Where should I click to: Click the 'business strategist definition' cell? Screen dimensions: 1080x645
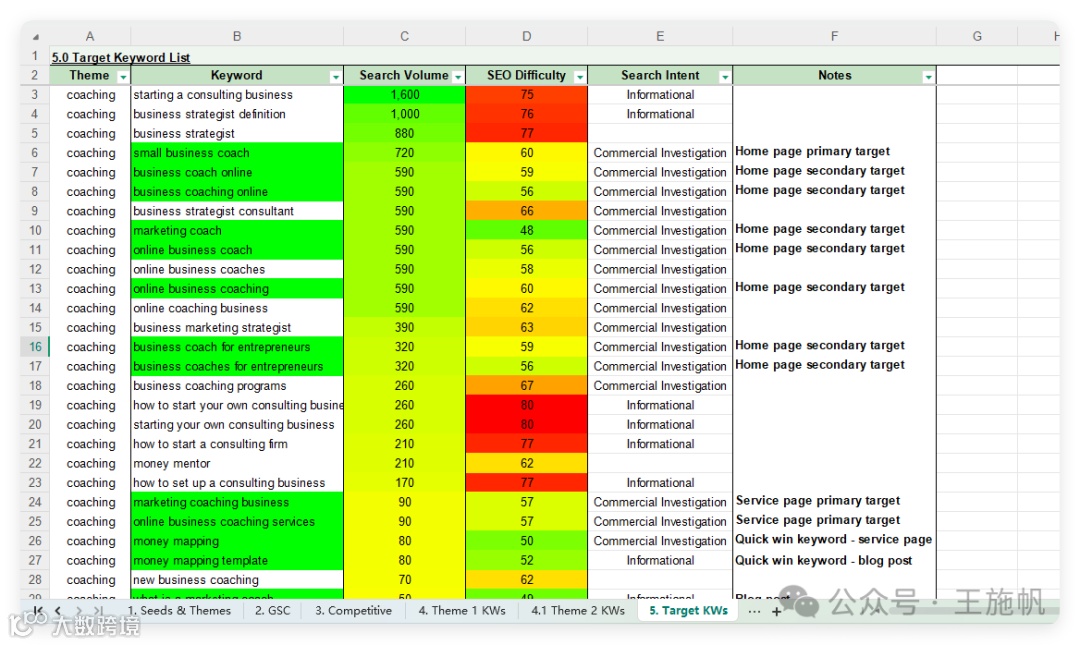(237, 114)
